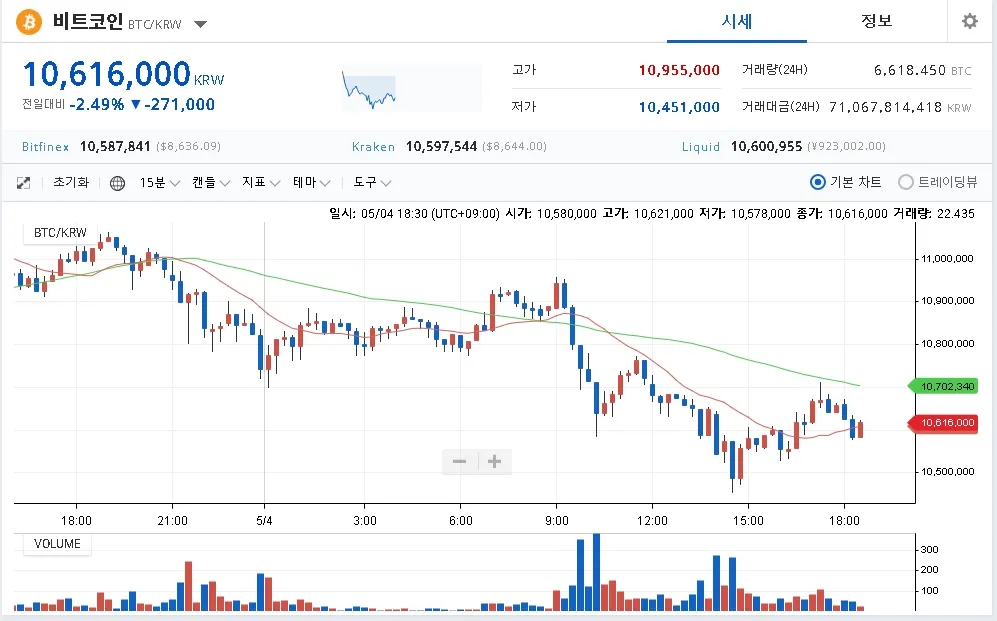
Task: Open the 캔들 chart type dropdown
Action: (x=210, y=183)
